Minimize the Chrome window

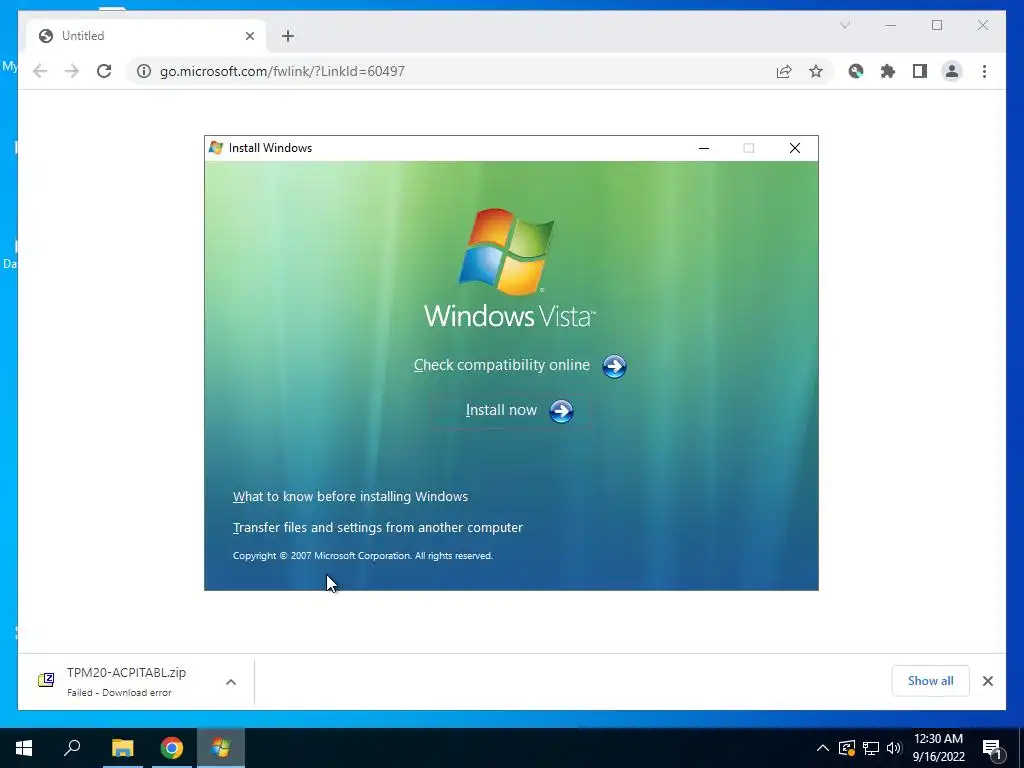click(x=891, y=25)
